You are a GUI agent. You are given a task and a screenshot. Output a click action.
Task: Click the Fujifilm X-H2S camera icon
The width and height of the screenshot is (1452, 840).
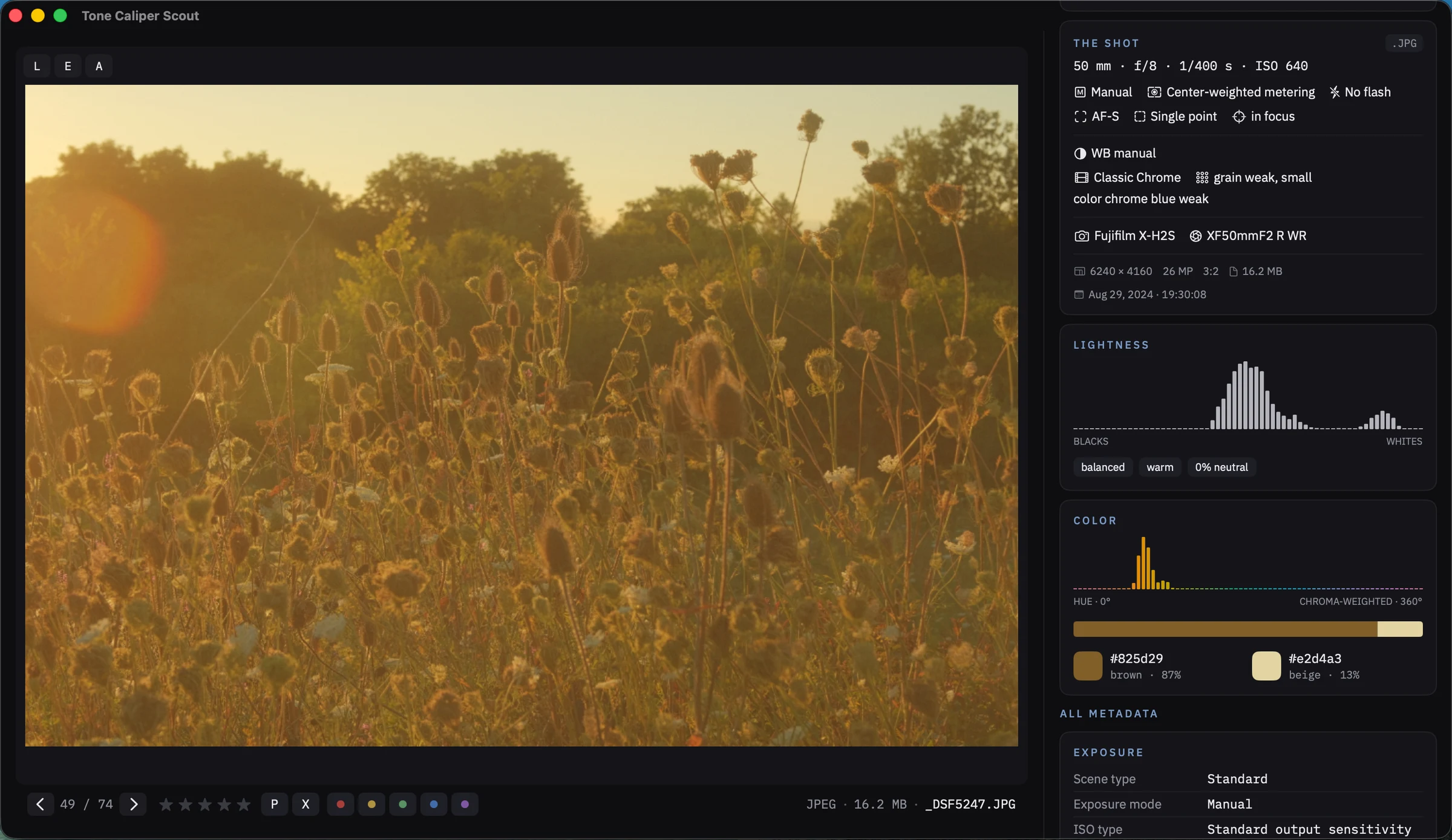coord(1081,236)
